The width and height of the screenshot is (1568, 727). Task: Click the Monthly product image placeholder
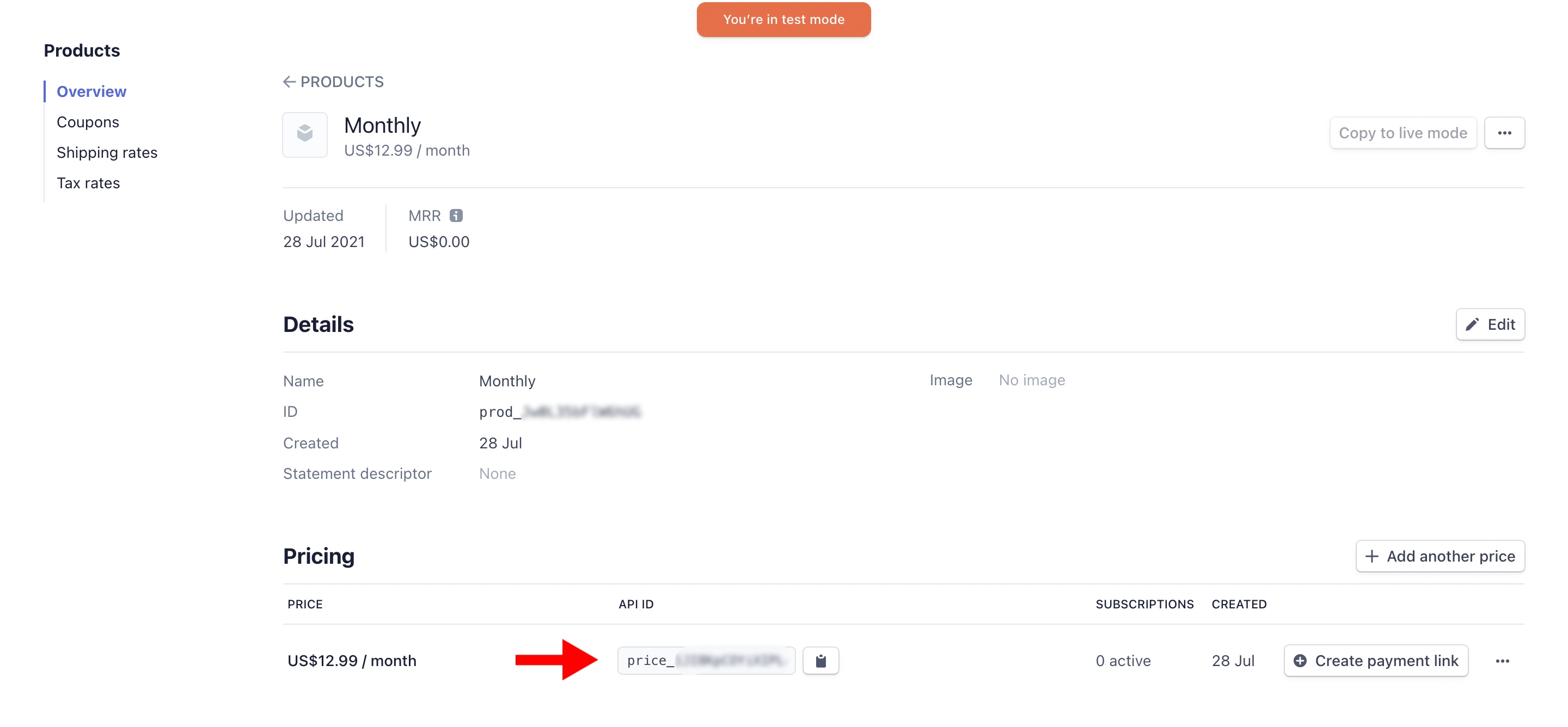tap(305, 135)
